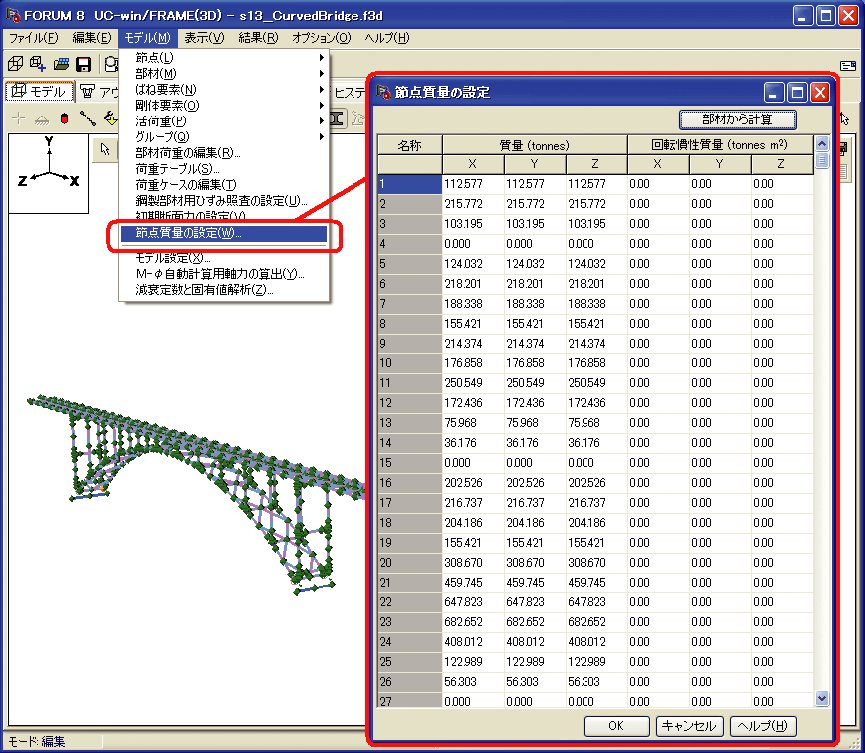The image size is (865, 753).
Task: Click the 部材から計算 button
Action: 738,119
